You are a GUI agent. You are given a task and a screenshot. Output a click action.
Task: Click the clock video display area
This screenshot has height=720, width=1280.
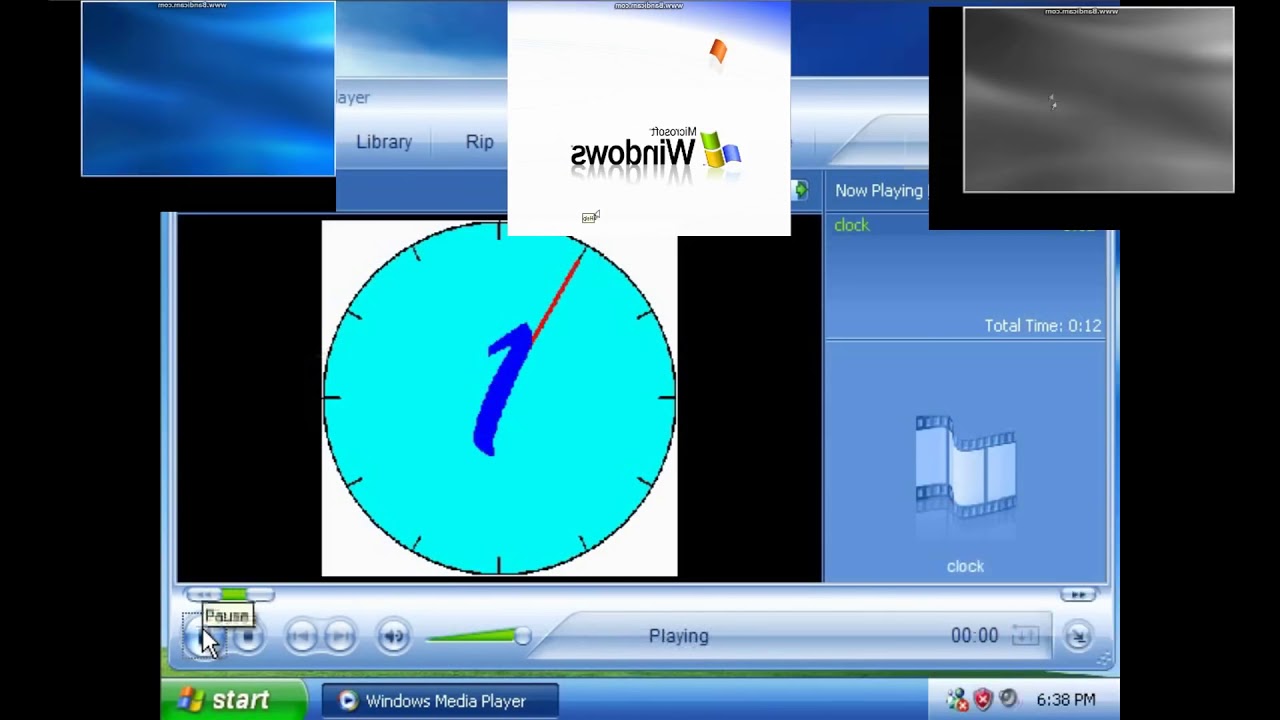point(499,398)
